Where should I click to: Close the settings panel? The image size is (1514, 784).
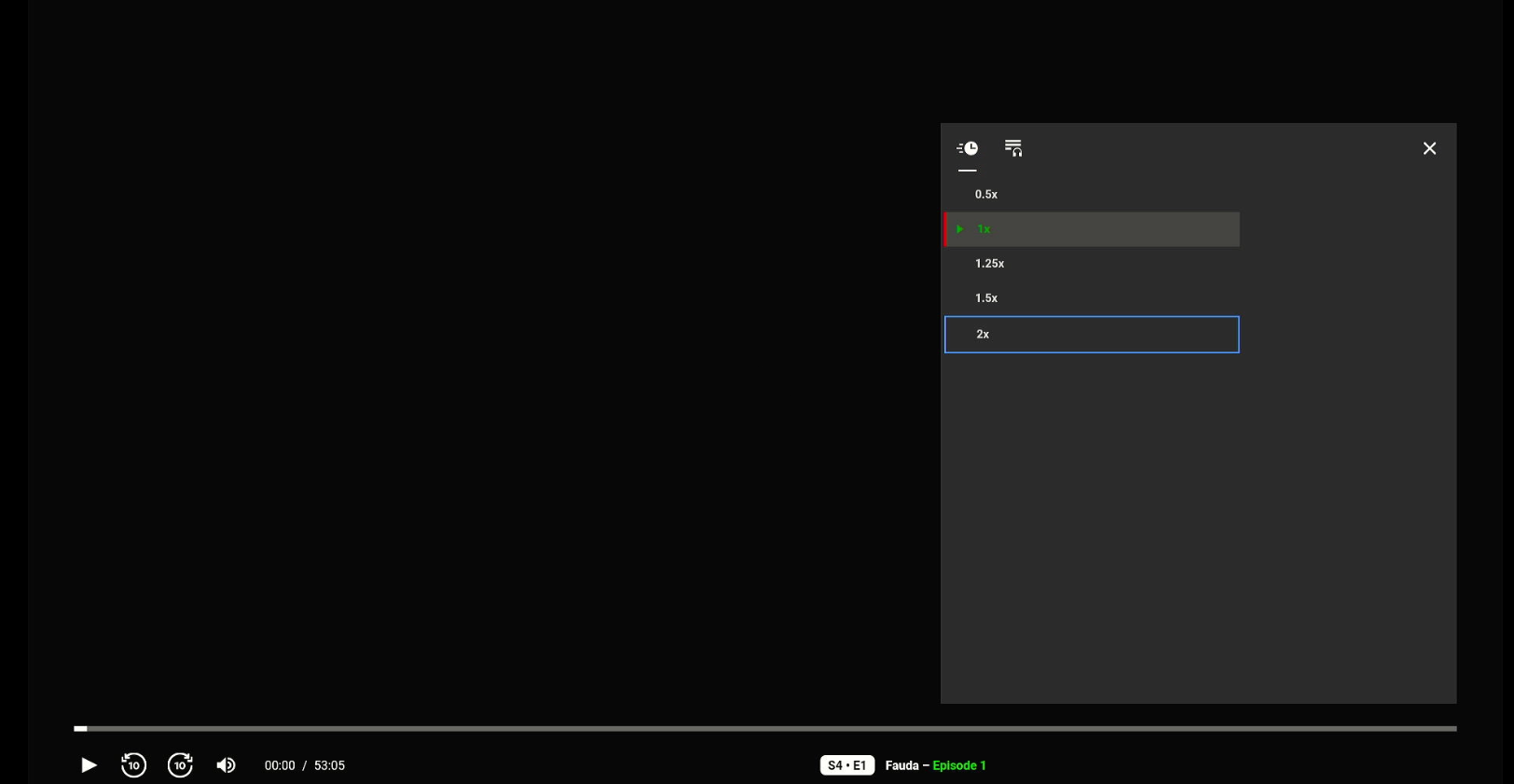pyautogui.click(x=1429, y=148)
